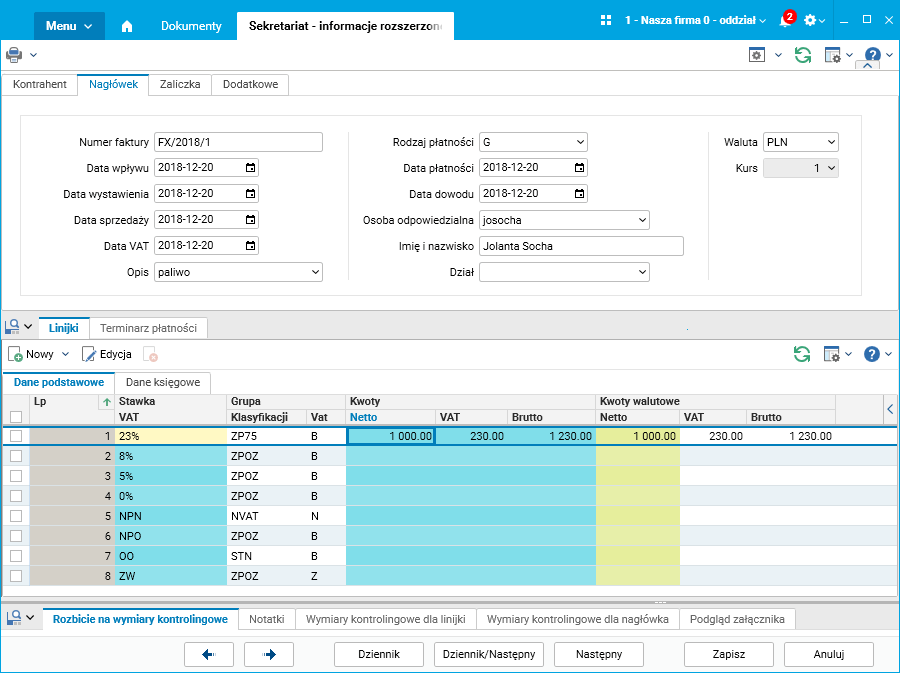Tick the checkbox for row 1 (23%)
Screen dimensions: 900x673
[x=15, y=436]
